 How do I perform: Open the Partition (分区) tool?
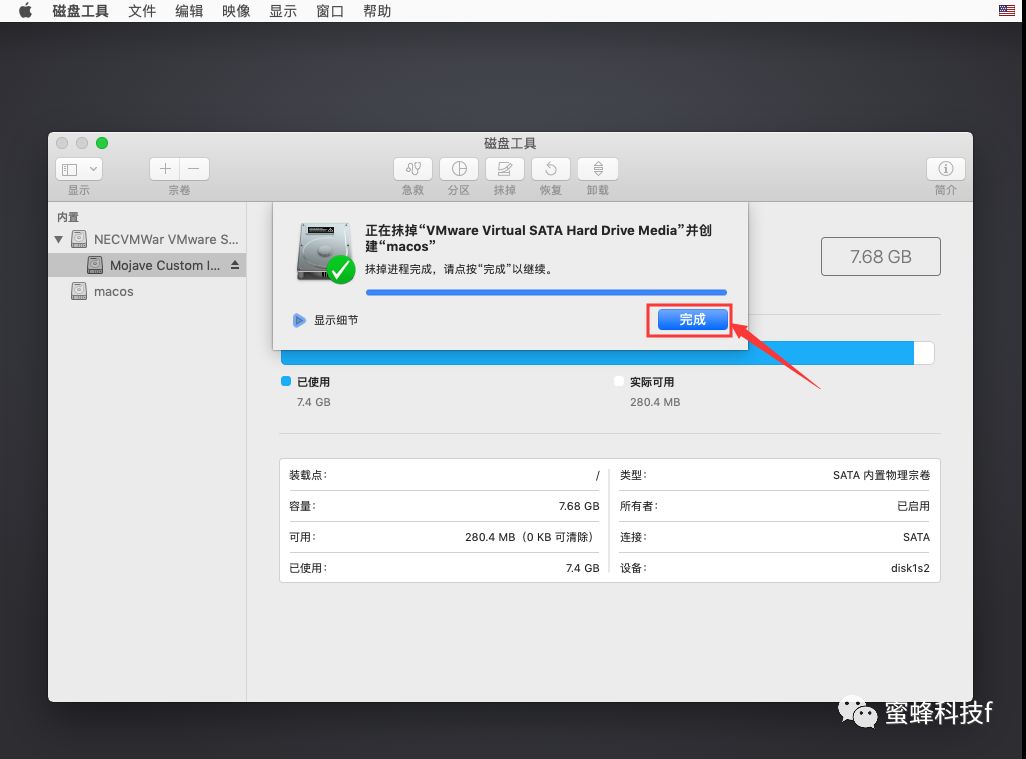[458, 169]
